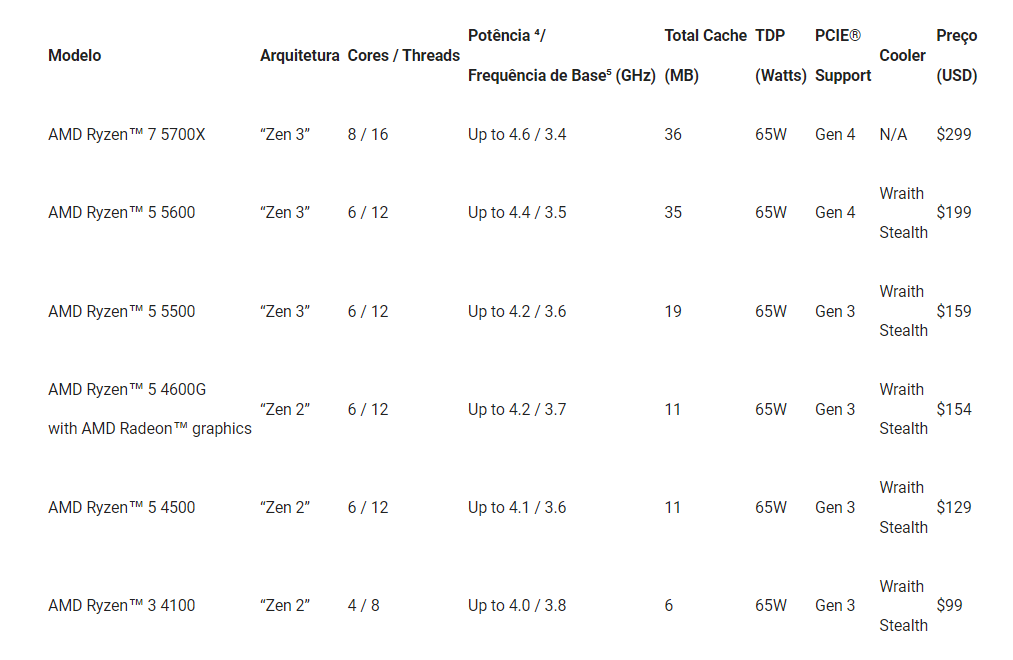Click the $99 price value
Viewport: 1013px width, 660px height.
[x=949, y=605]
